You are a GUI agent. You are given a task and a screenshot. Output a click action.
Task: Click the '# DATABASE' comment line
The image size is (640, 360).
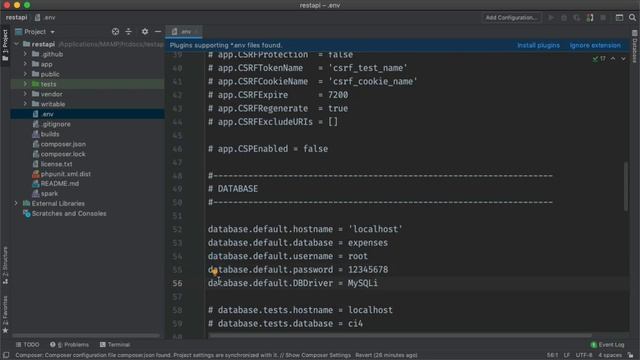point(233,189)
